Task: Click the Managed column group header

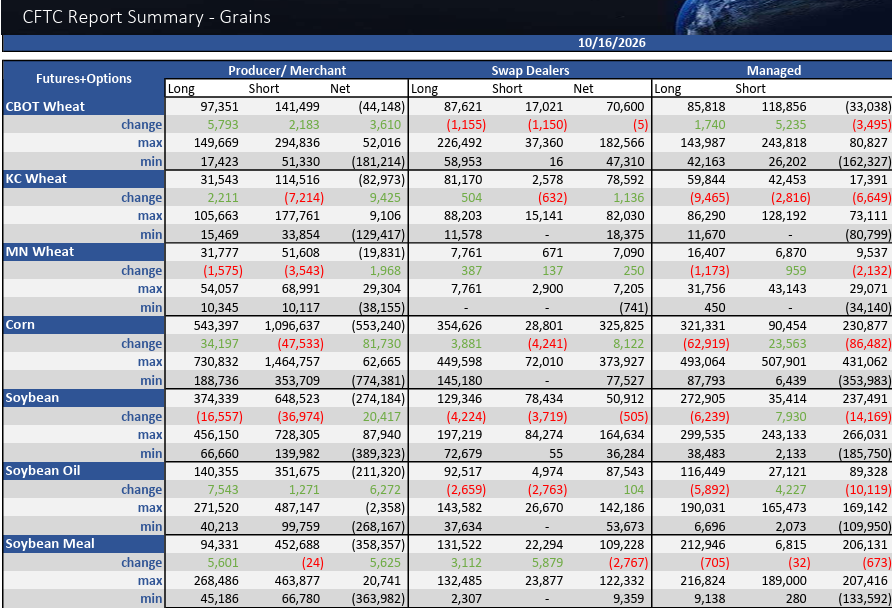Action: (774, 71)
